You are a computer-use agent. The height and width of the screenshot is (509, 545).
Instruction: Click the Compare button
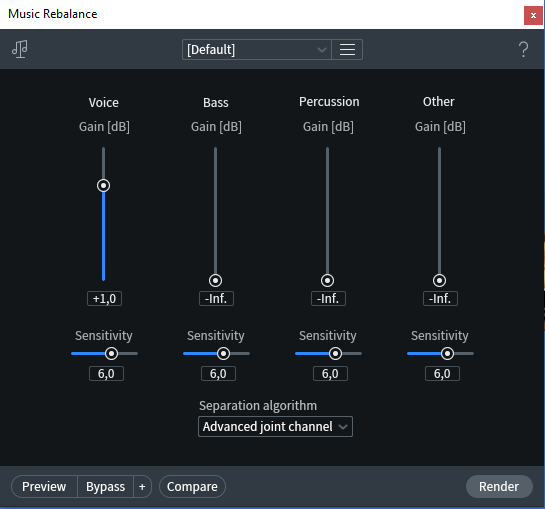coord(192,486)
